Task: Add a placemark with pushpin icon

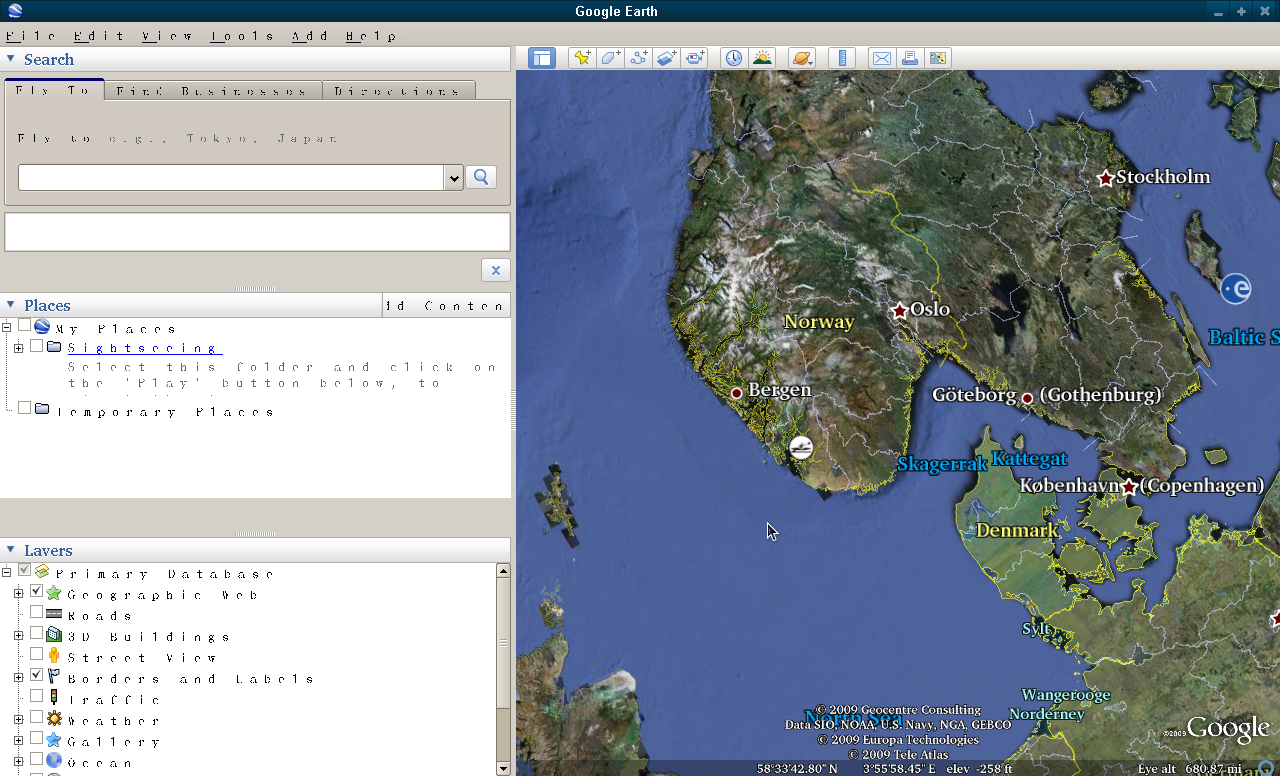Action: pos(581,58)
